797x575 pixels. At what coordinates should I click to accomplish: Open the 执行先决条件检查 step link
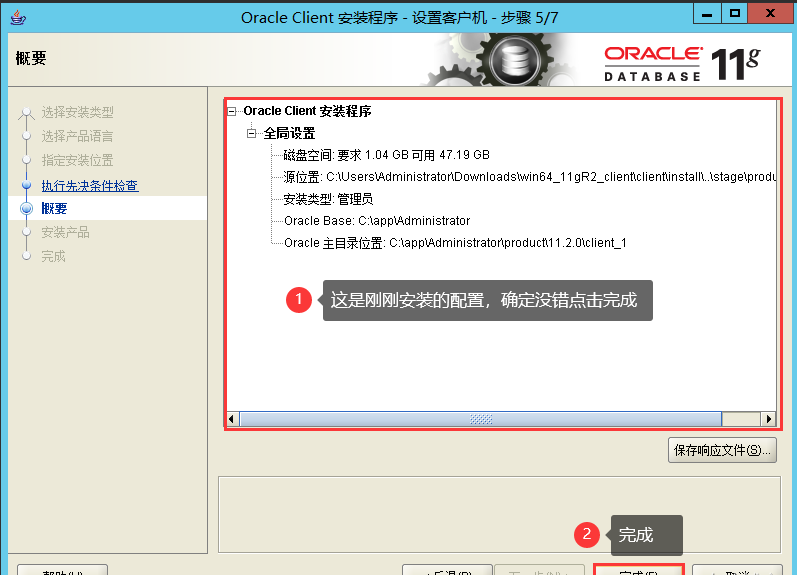(x=90, y=186)
